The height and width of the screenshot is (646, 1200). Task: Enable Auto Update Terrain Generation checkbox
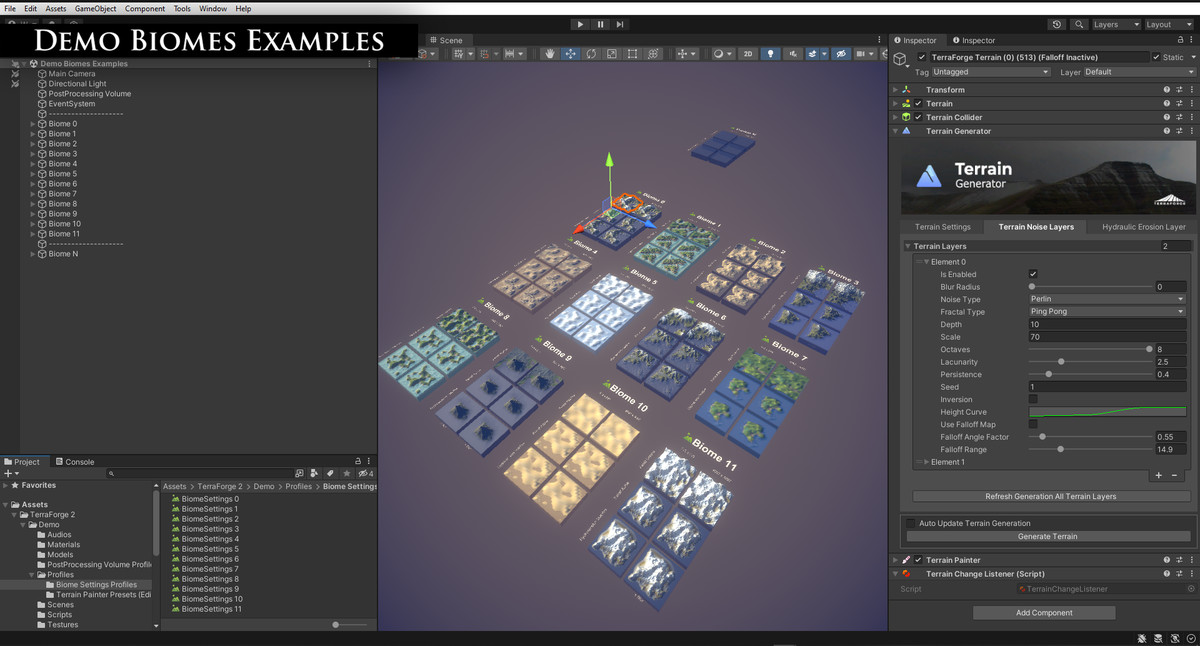[910, 523]
